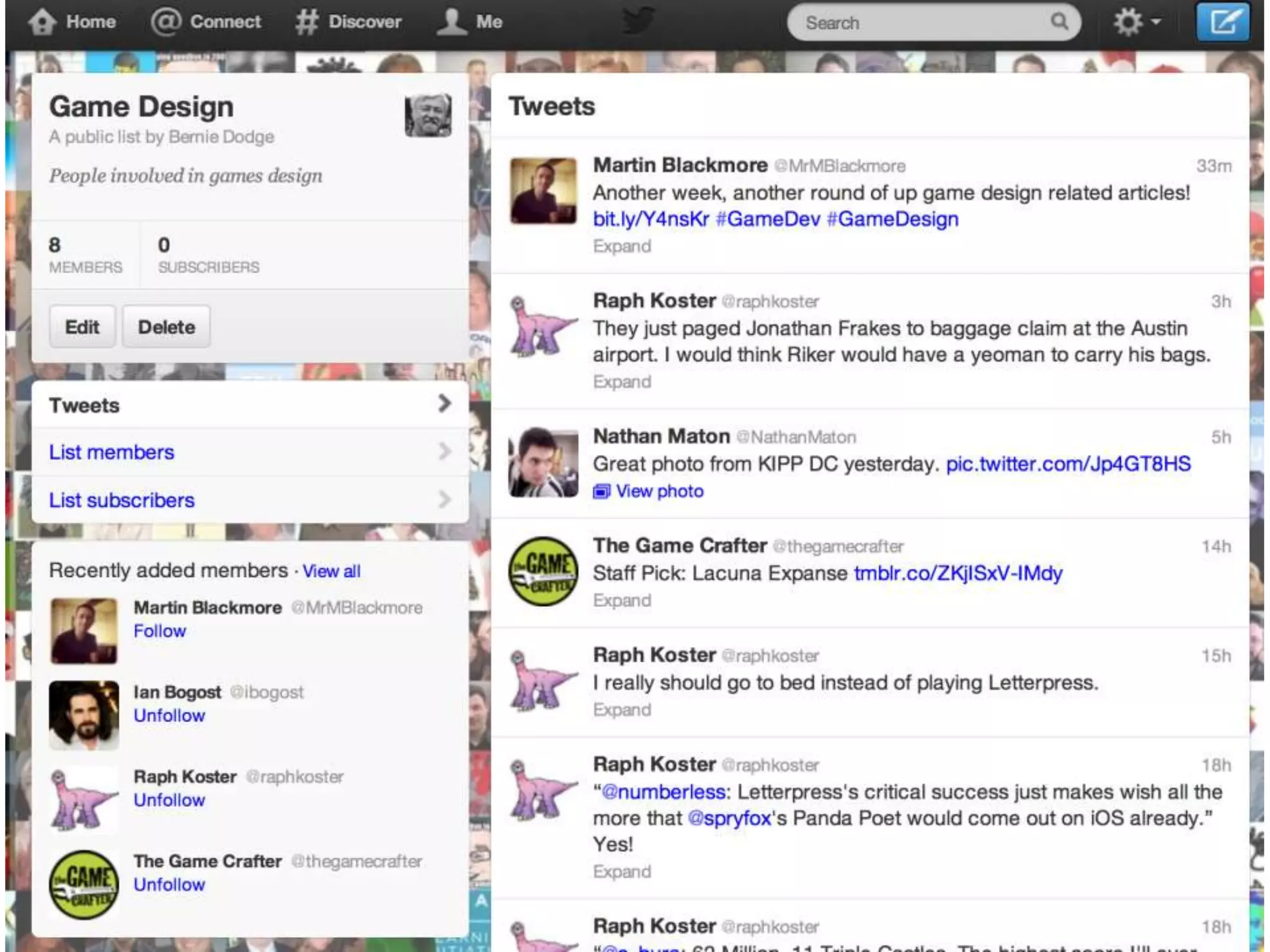The height and width of the screenshot is (952, 1270).
Task: Click Martin Blackmore's tweet avatar in timeline
Action: 543,190
